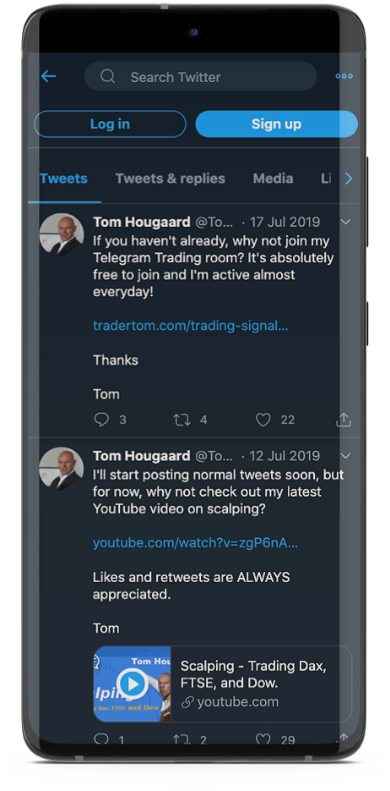Click the Sign up button
Image resolution: width=390 pixels, height=791 pixels.
276,124
